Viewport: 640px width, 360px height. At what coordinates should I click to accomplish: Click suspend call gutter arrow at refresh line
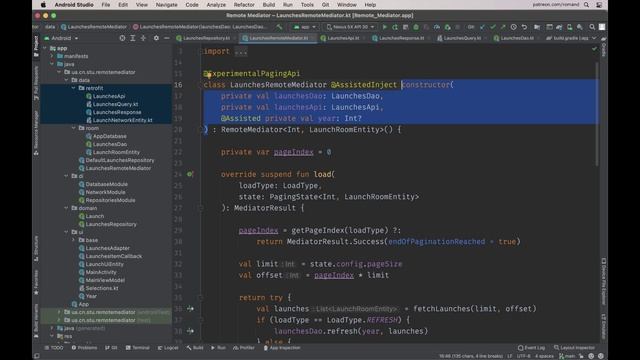click(190, 331)
